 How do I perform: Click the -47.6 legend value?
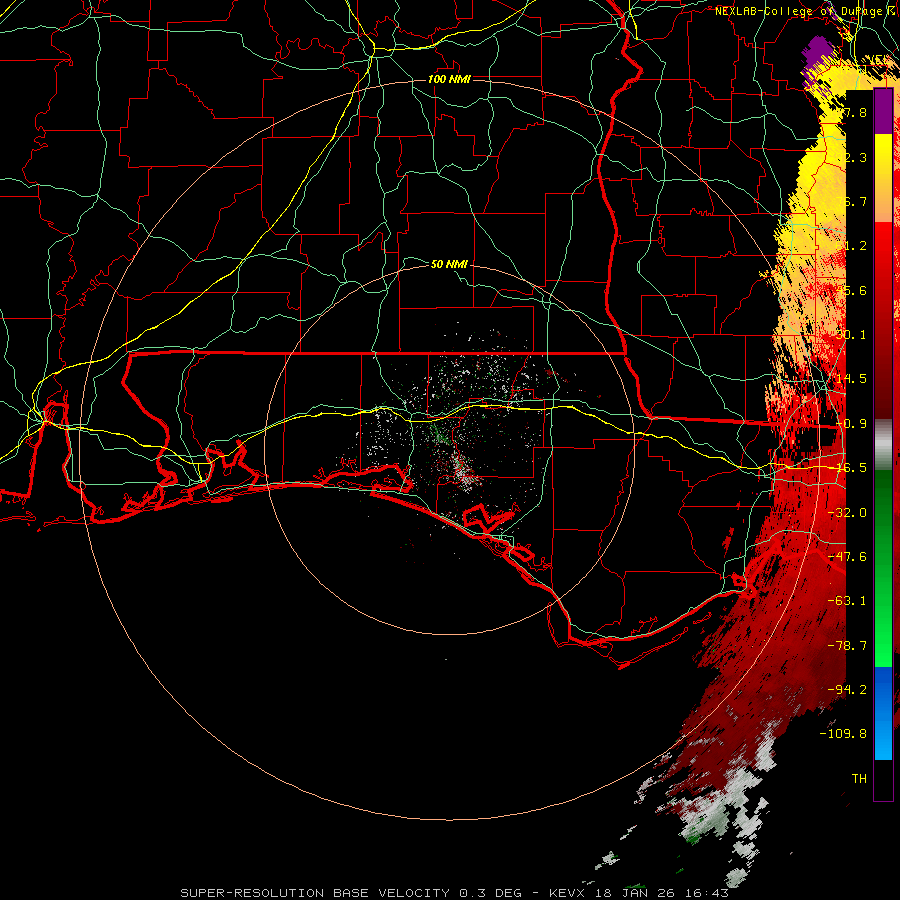click(x=847, y=556)
